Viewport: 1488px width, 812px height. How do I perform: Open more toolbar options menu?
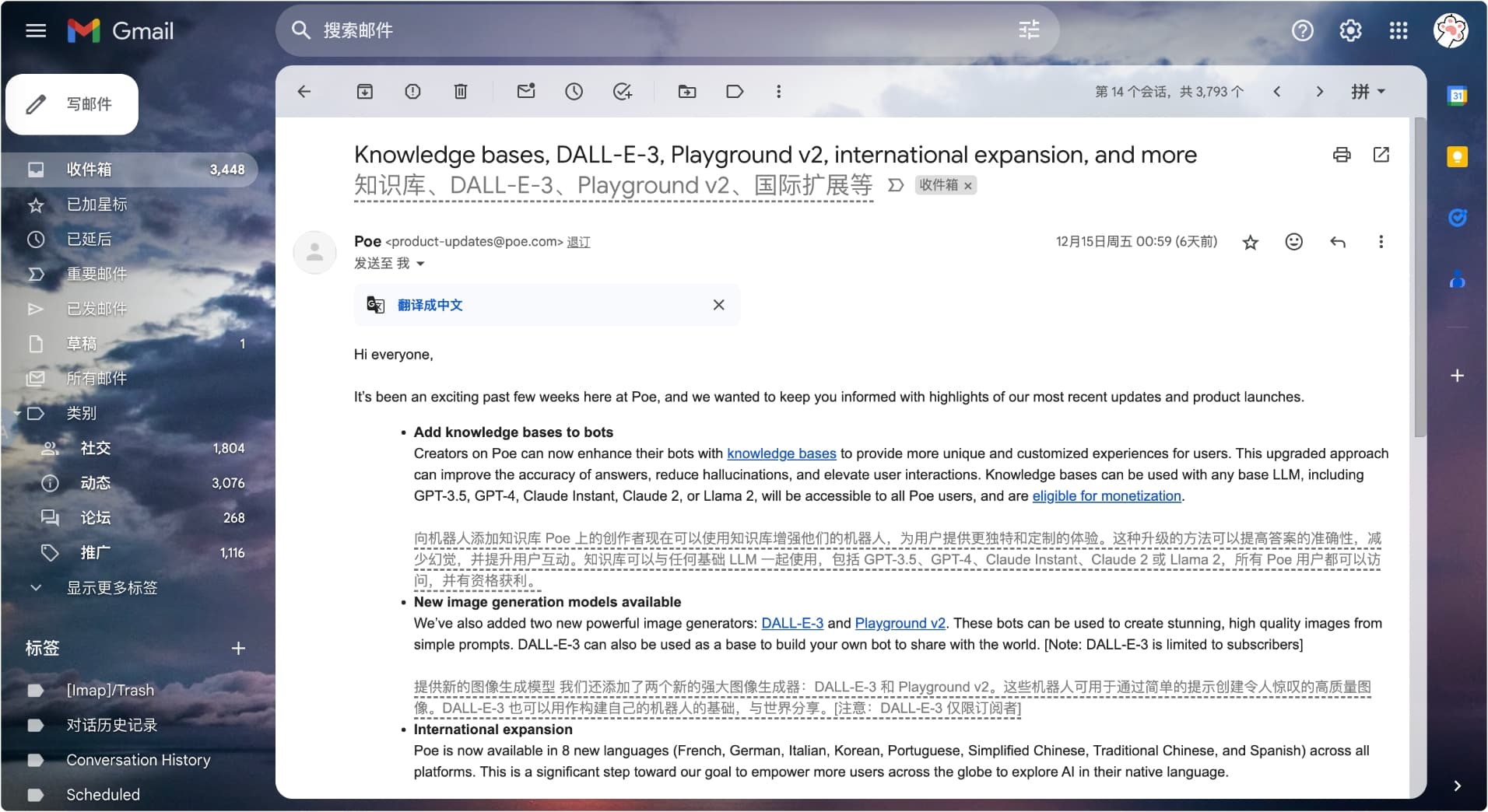778,92
